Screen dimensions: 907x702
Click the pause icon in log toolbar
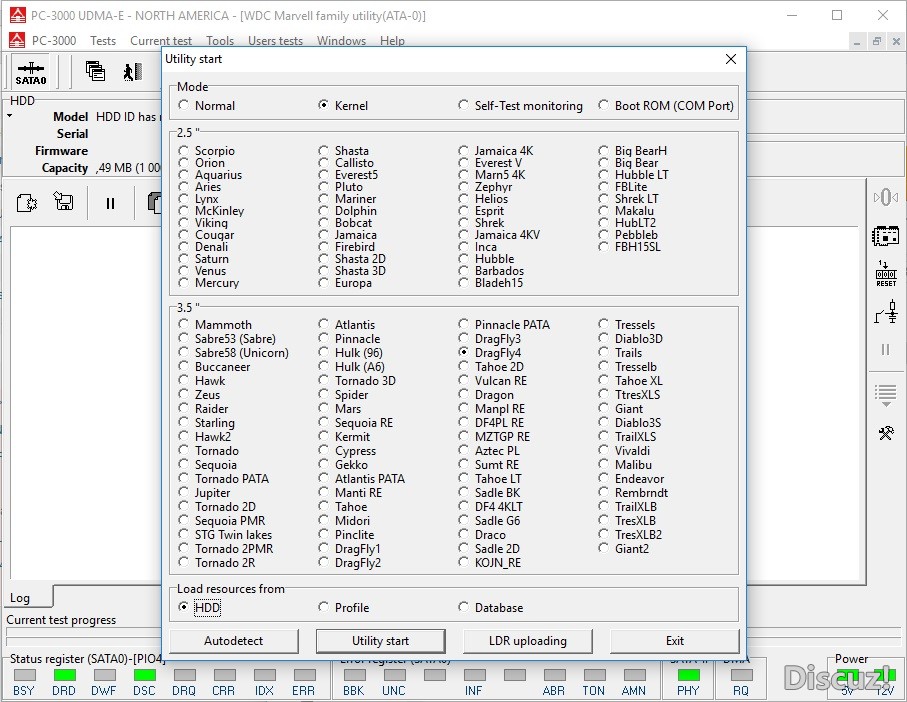point(110,203)
